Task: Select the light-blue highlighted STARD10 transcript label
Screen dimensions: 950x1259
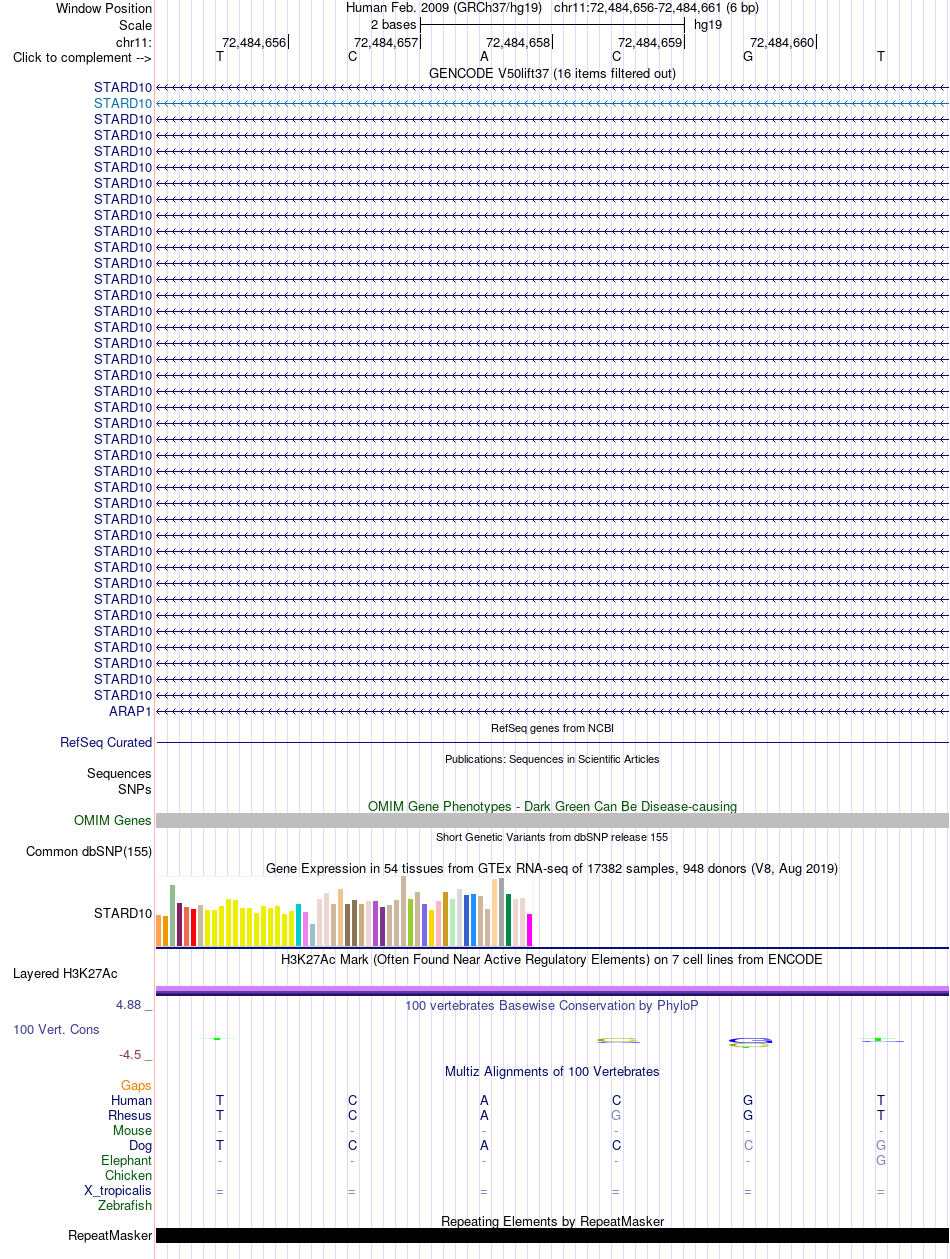Action: (x=123, y=103)
